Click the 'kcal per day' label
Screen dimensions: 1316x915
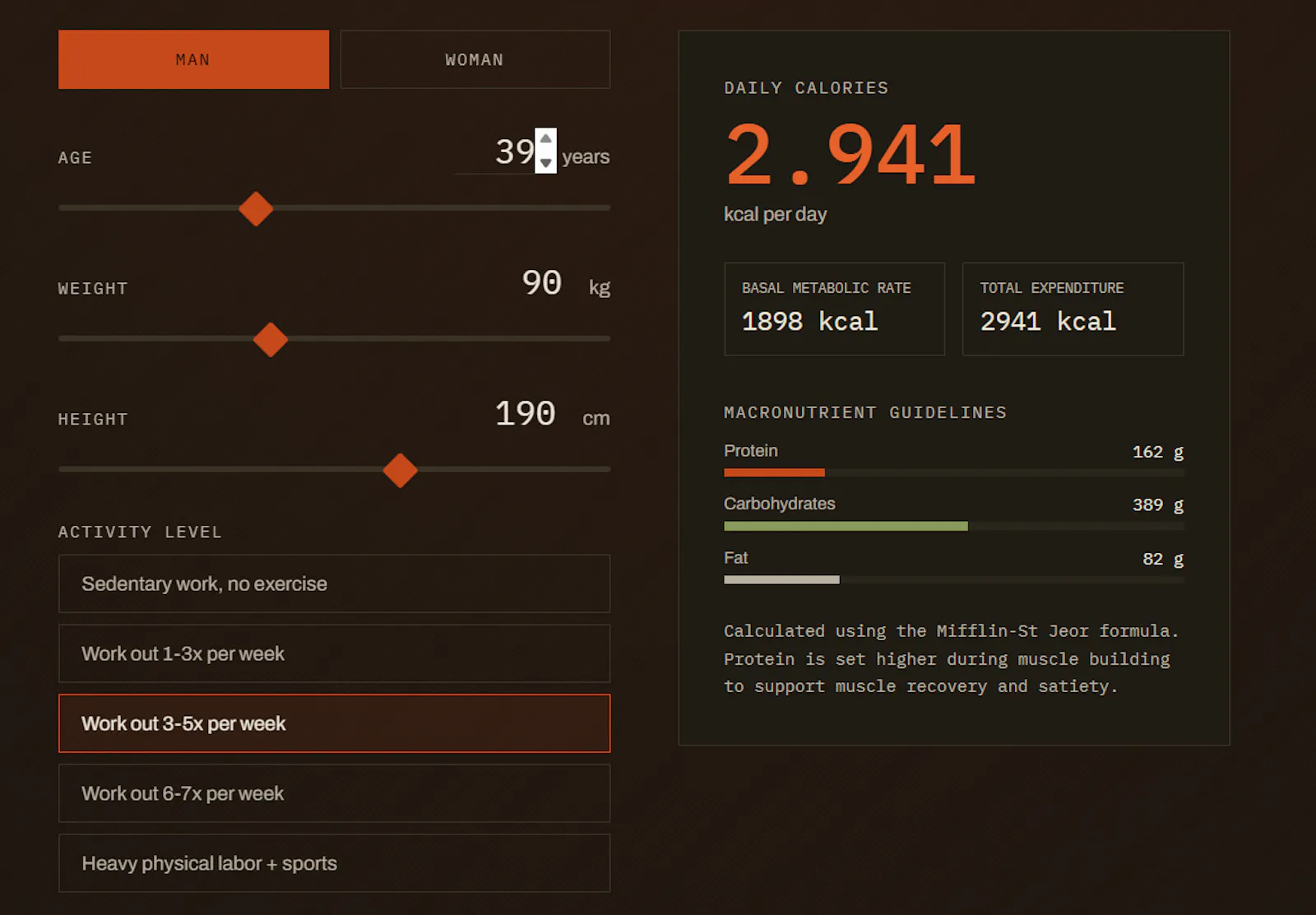point(775,215)
